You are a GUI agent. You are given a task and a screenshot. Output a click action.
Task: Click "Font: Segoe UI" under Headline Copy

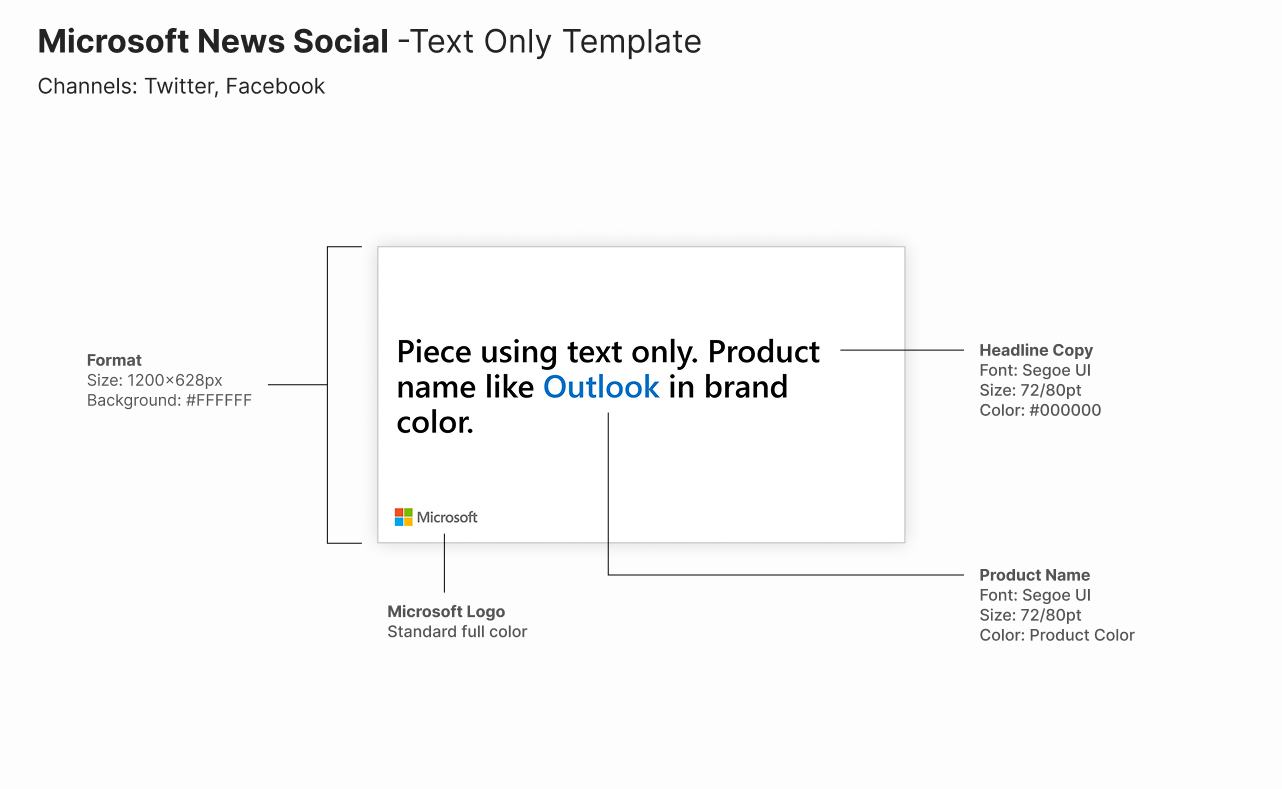coord(1035,370)
